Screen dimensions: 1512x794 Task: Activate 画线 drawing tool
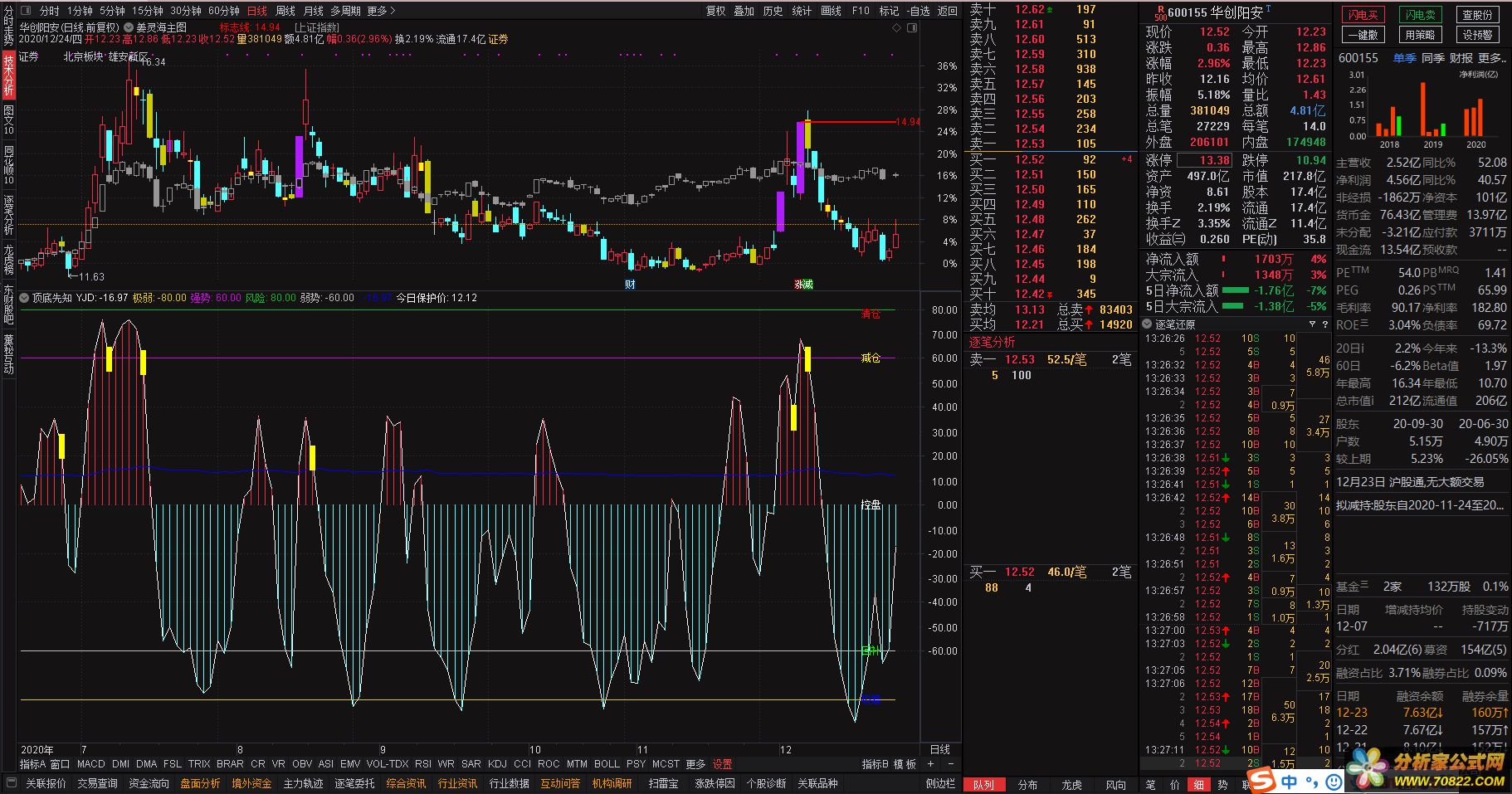click(x=831, y=11)
